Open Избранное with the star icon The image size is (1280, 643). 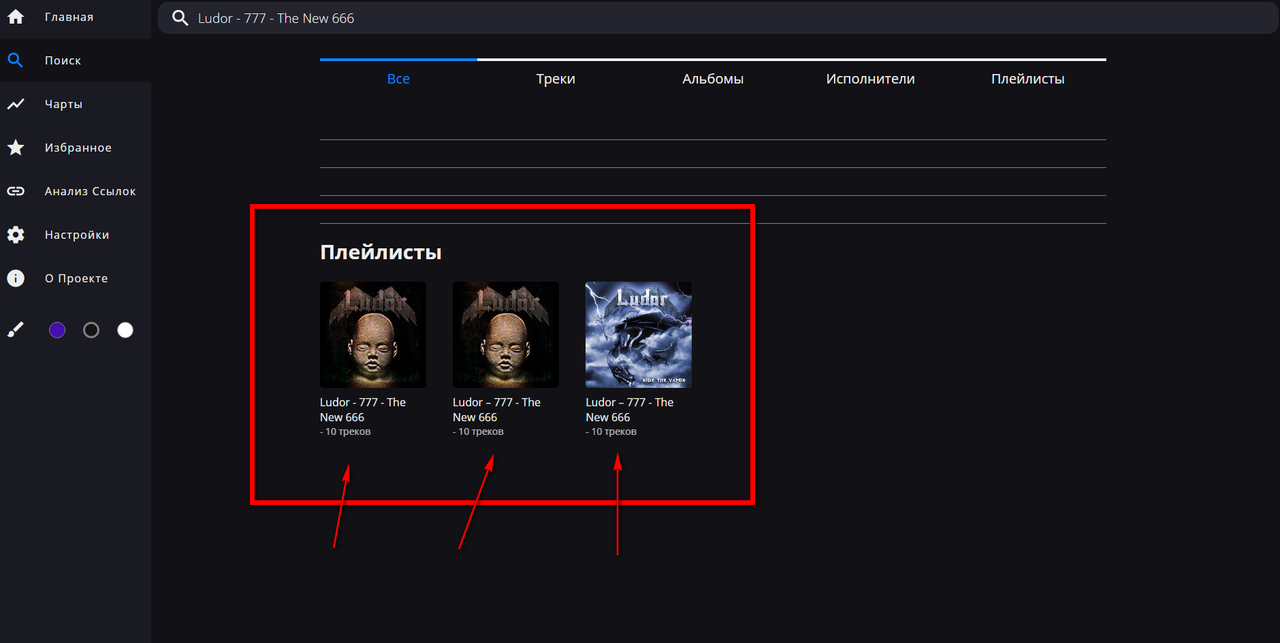pyautogui.click(x=16, y=148)
